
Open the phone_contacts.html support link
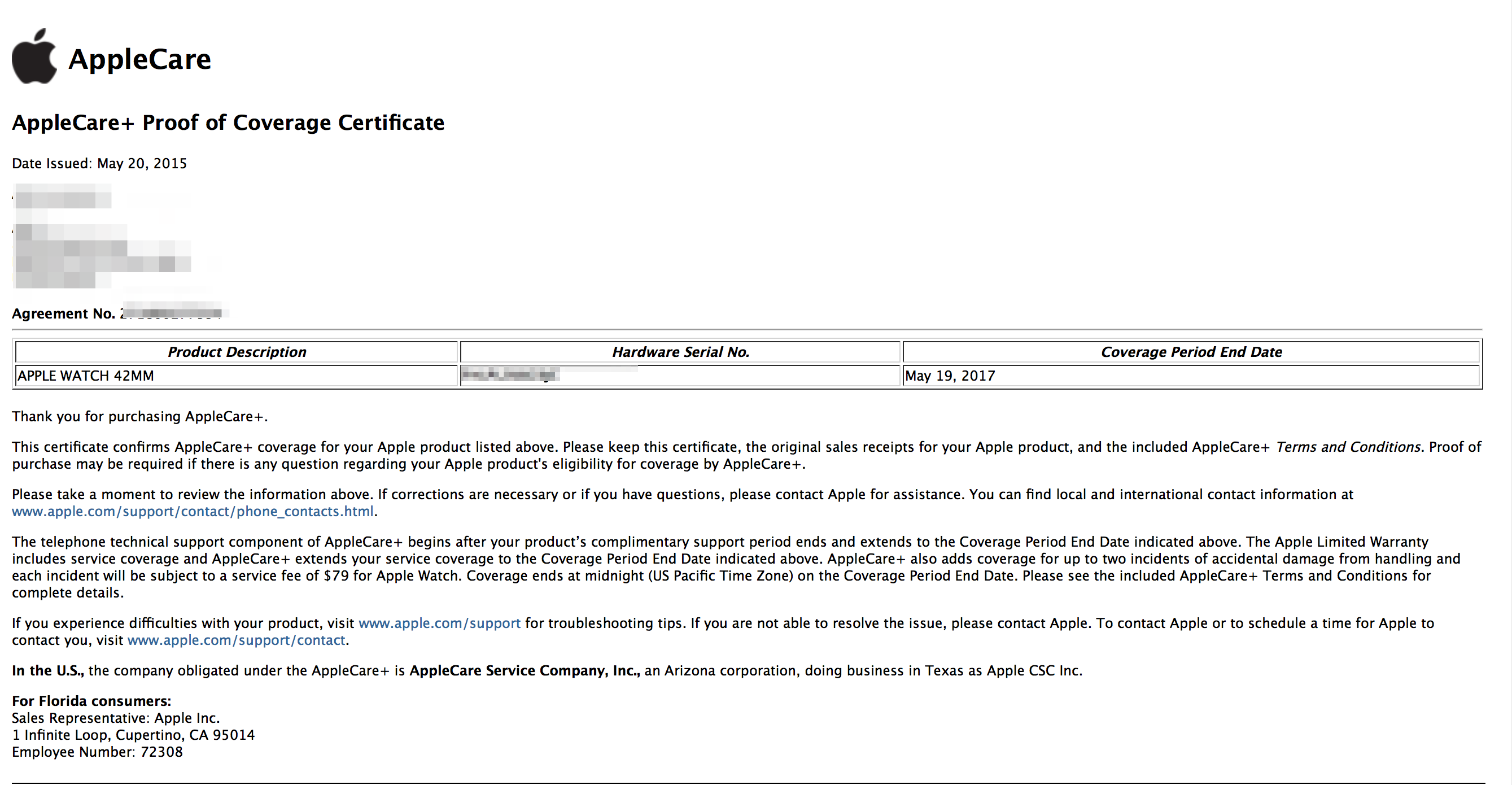tap(193, 512)
